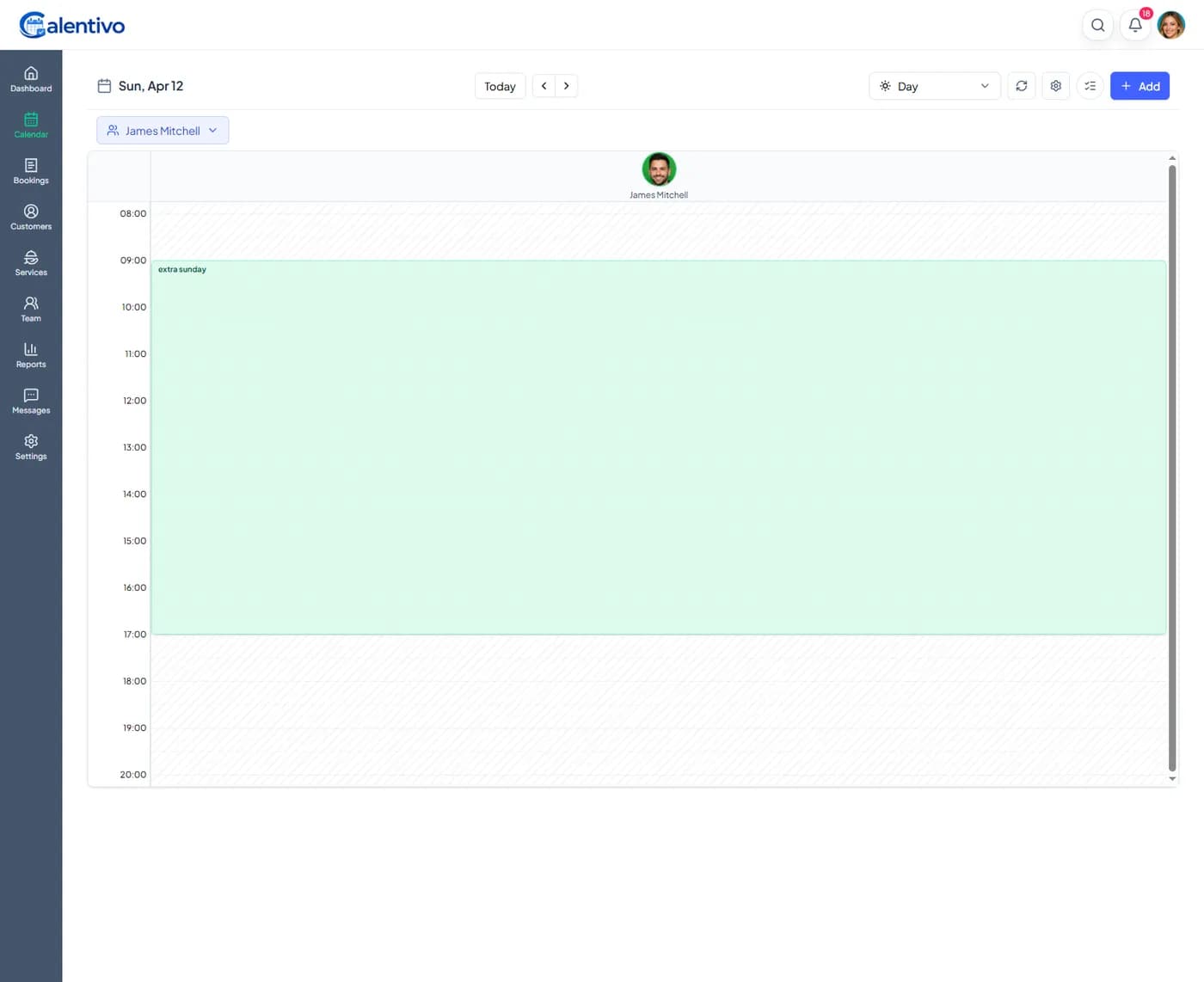Click the Add button to create booking

(1139, 86)
